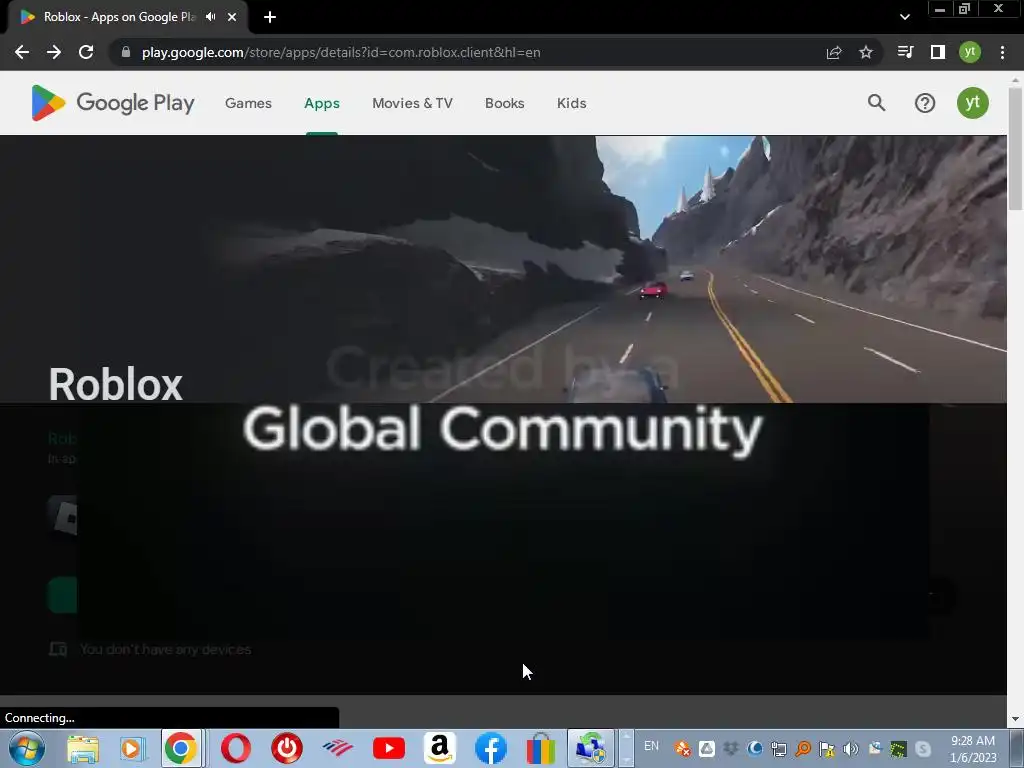Open Amazon taskbar shortcut

coord(440,748)
